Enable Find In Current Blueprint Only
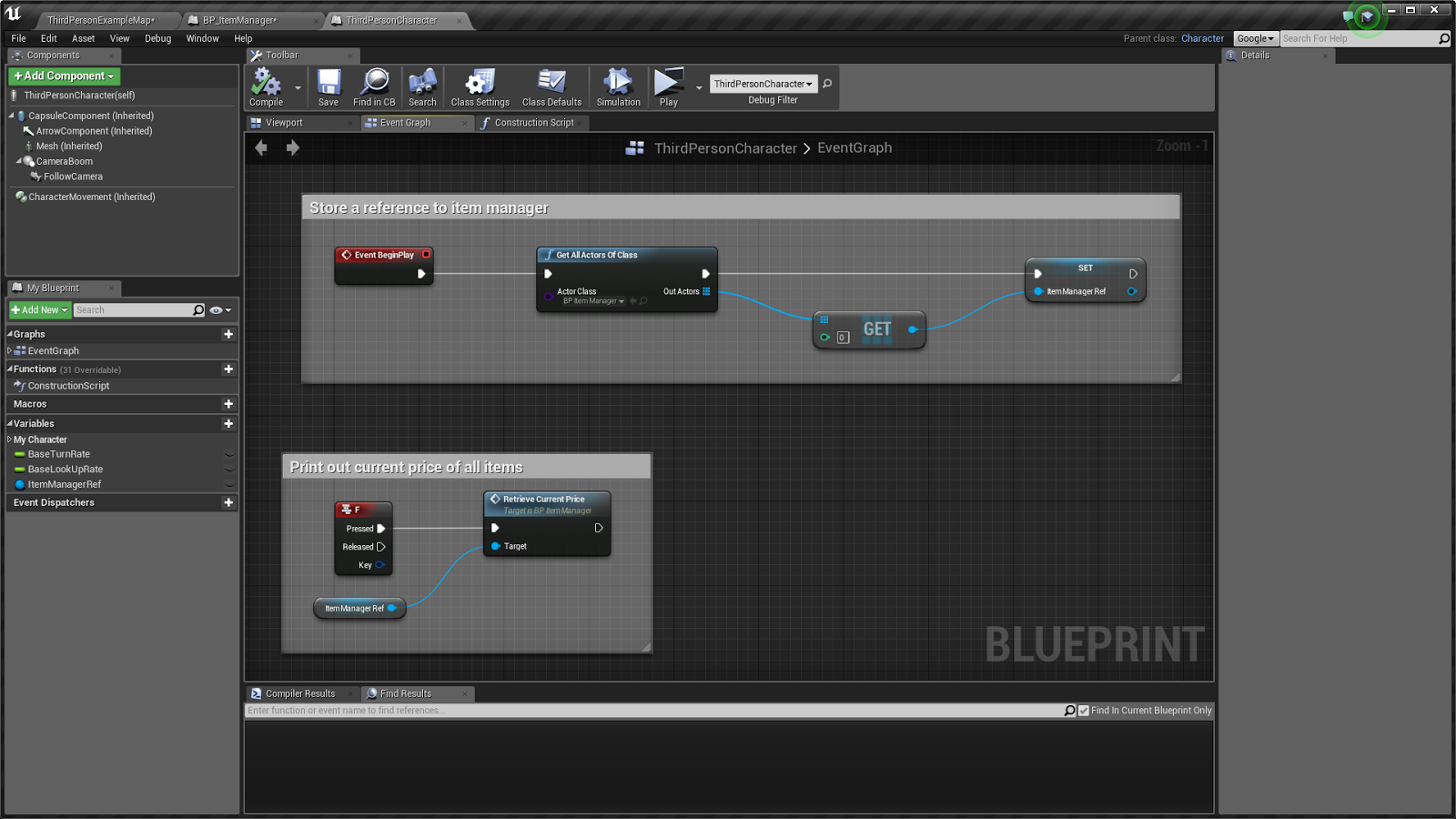1456x819 pixels. click(1083, 710)
